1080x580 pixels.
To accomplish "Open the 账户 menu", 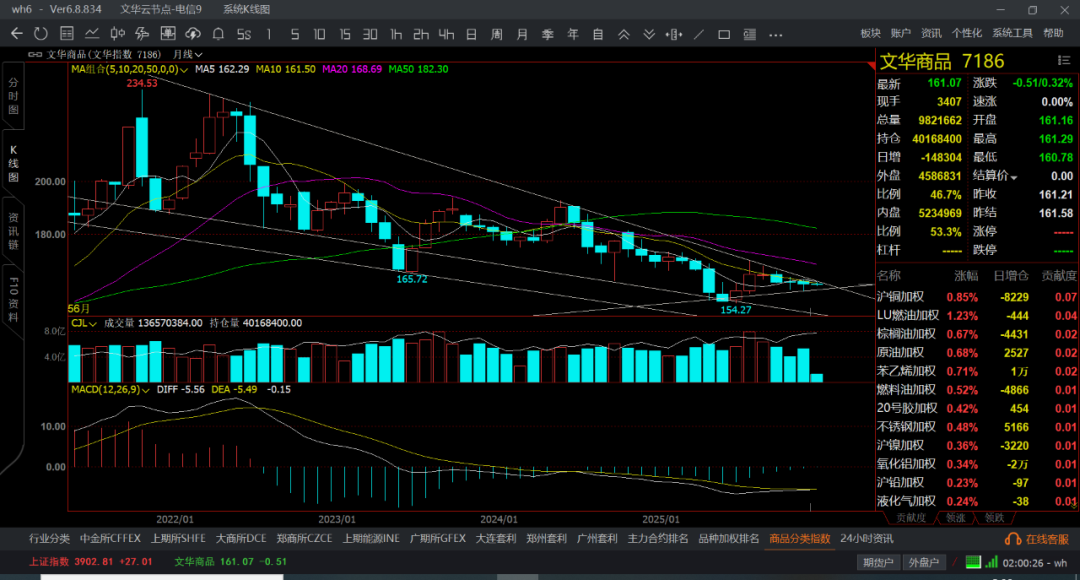I will pyautogui.click(x=900, y=33).
